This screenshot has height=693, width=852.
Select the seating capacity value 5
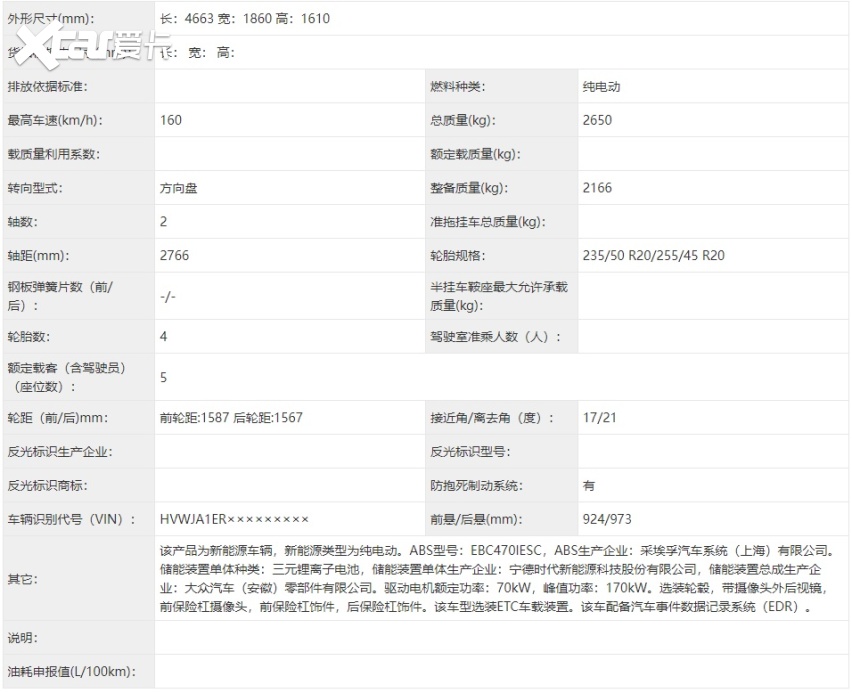[164, 378]
